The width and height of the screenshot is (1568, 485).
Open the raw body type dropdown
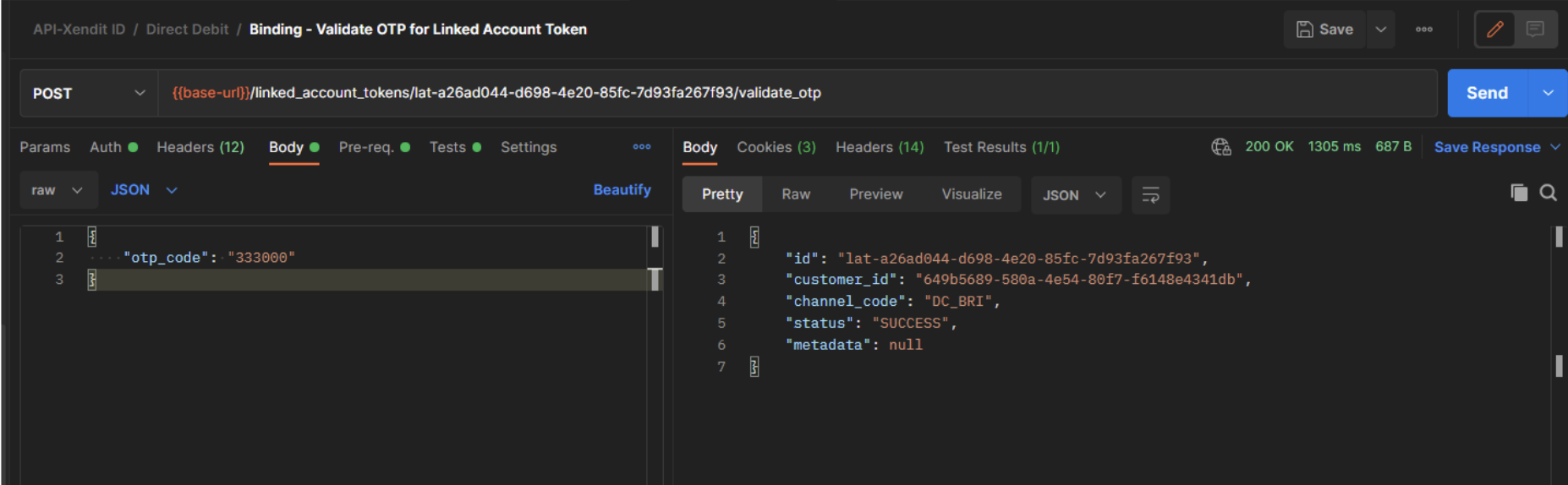click(58, 190)
